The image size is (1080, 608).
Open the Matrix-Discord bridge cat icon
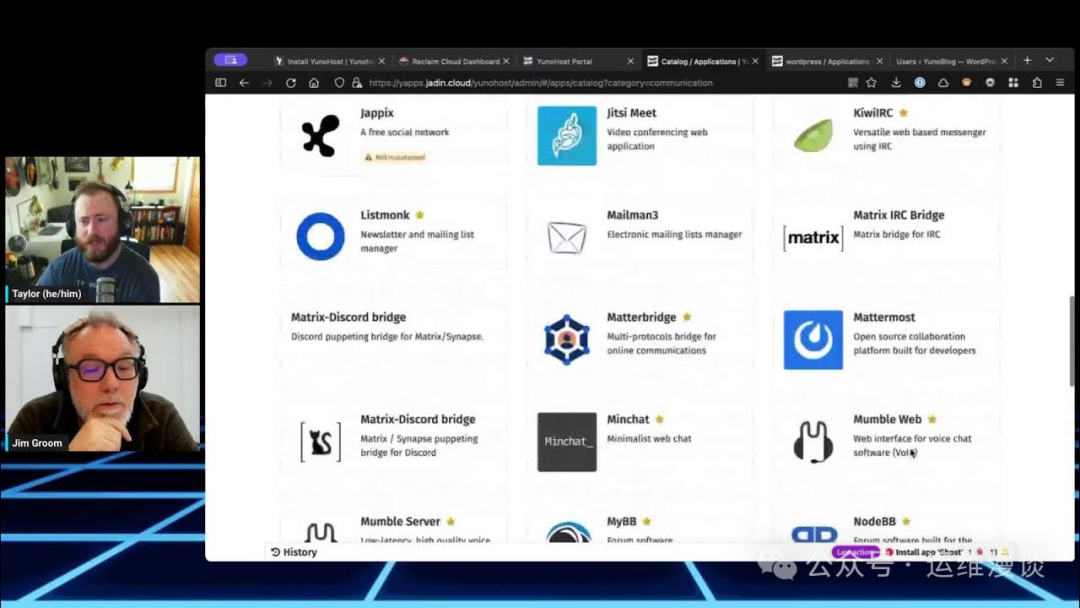tap(320, 441)
